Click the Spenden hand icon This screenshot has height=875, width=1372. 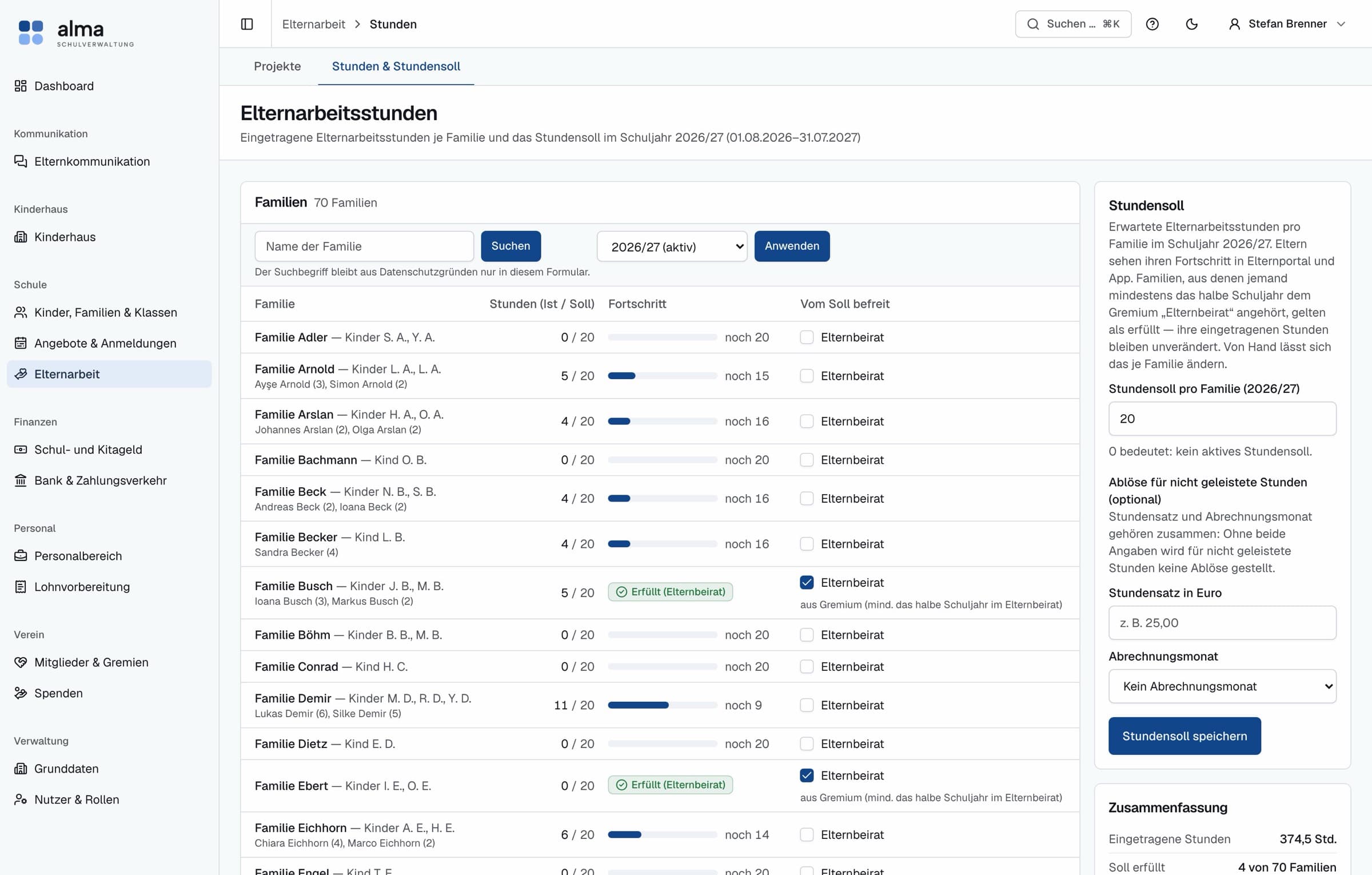point(21,693)
